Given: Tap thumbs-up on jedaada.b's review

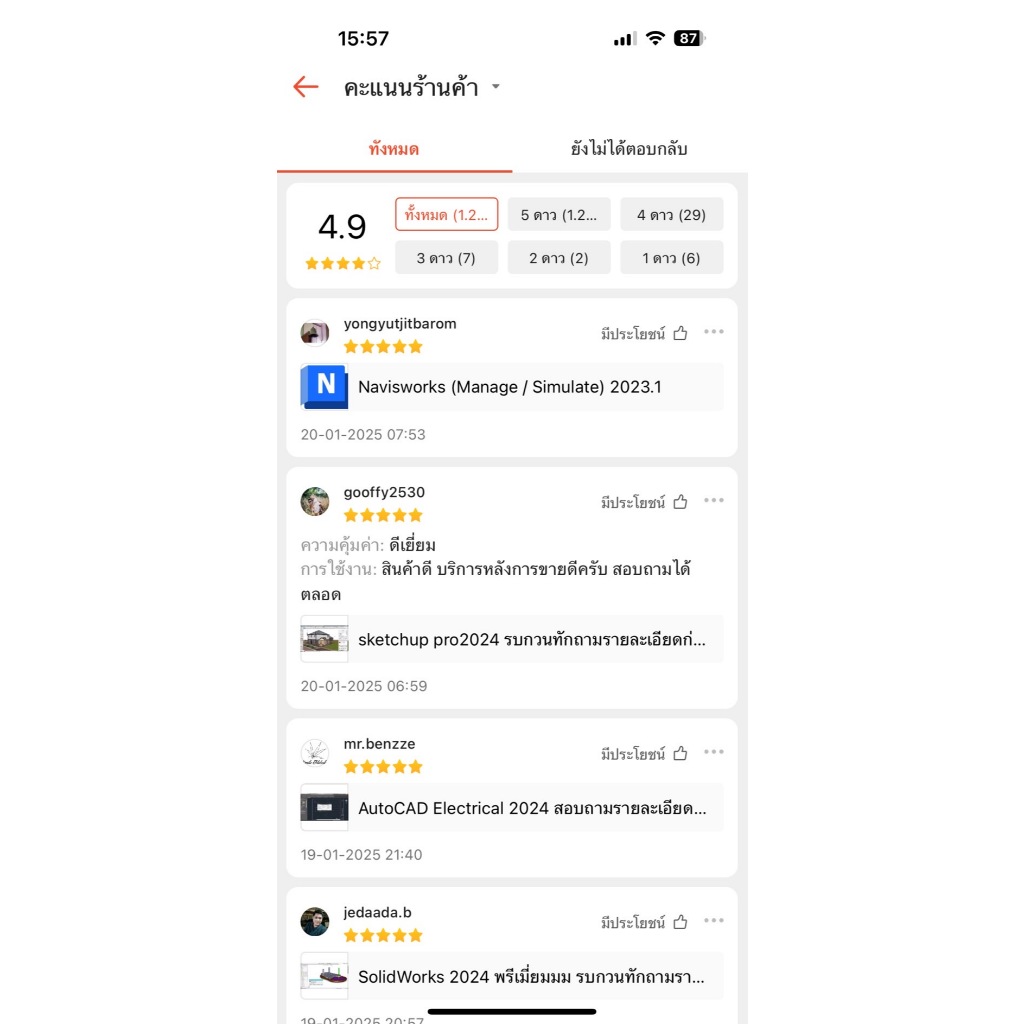Looking at the screenshot, I should 680,922.
